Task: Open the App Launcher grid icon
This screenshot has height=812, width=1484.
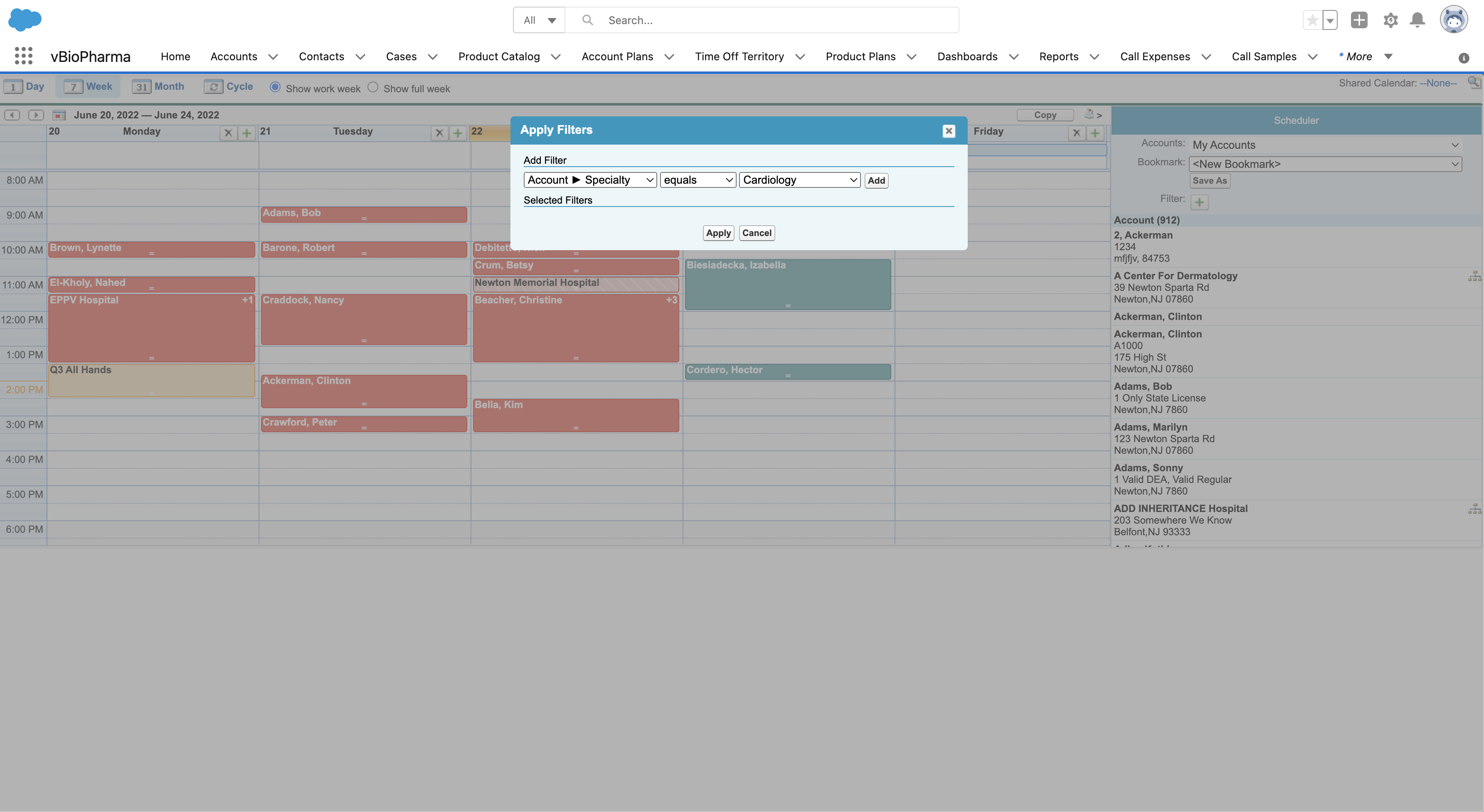Action: pyautogui.click(x=24, y=56)
